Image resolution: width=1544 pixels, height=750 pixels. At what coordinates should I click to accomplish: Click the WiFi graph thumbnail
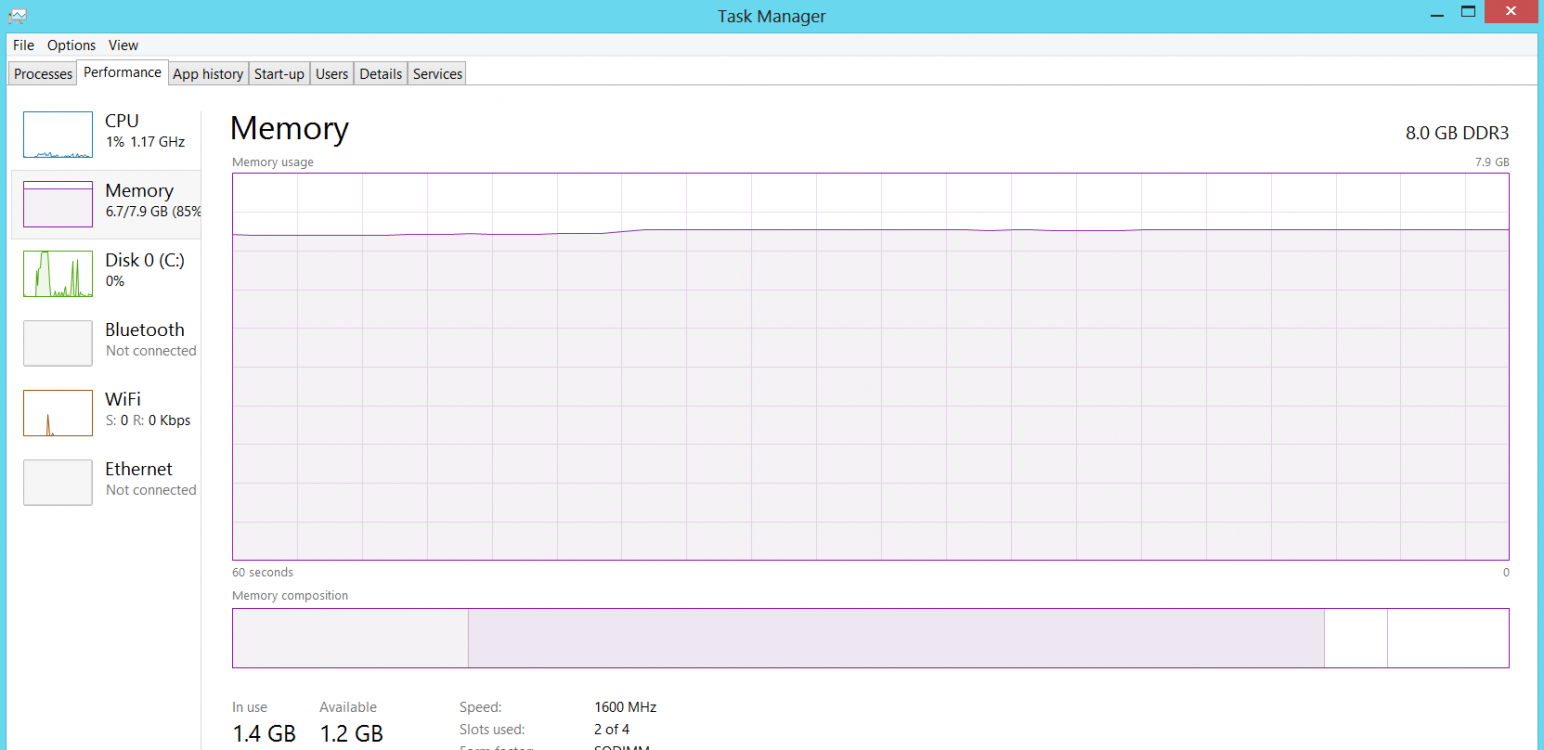click(x=58, y=413)
